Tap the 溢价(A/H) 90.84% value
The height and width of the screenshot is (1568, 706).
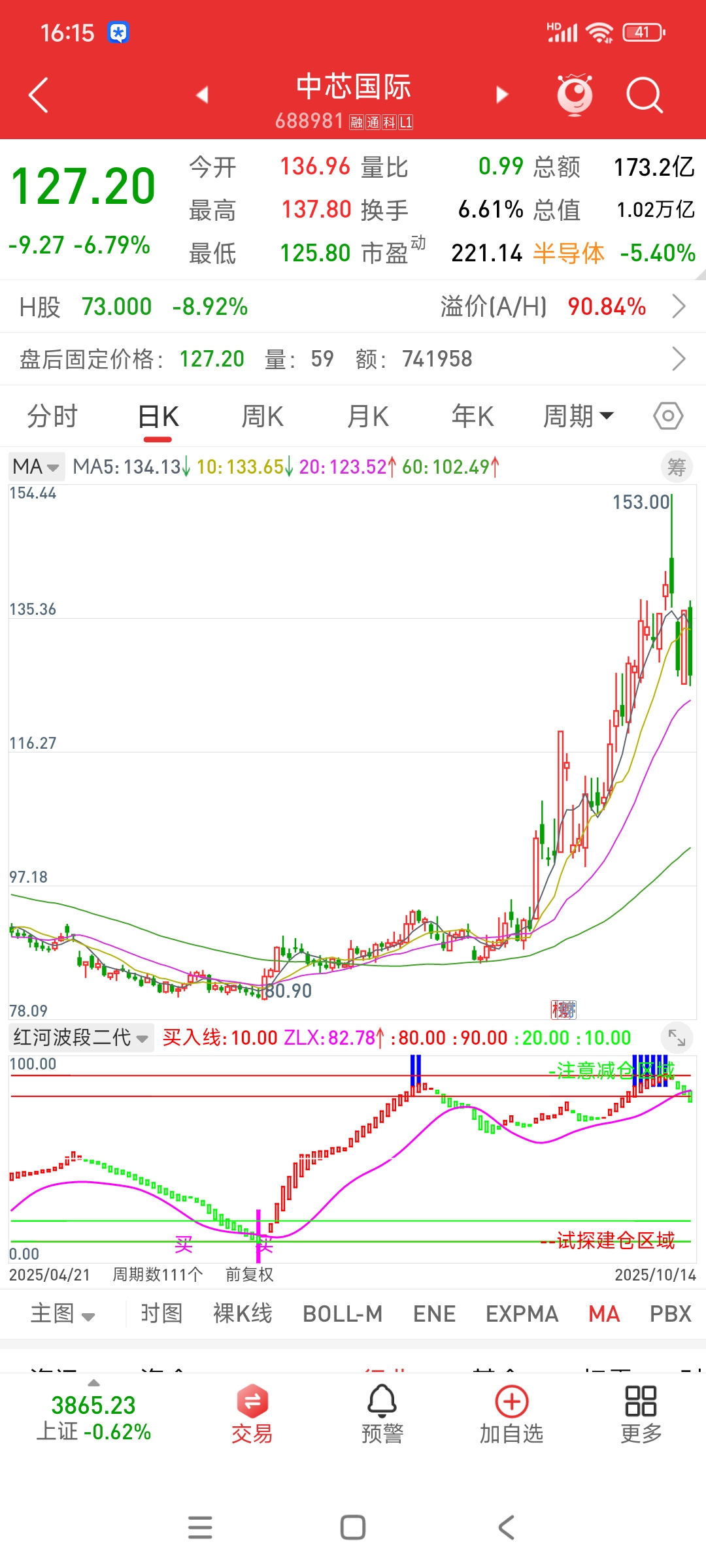[x=543, y=306]
